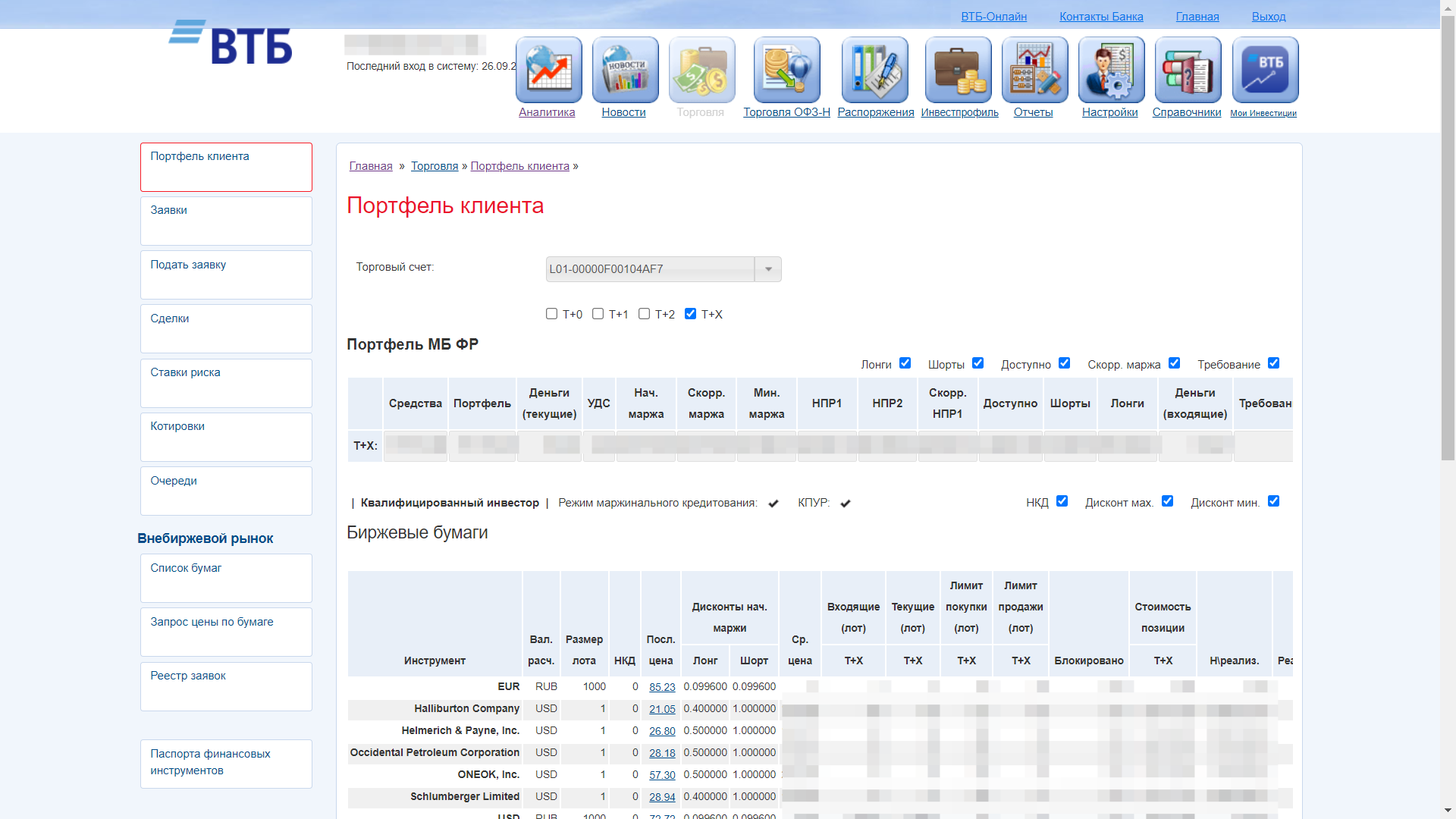Follow the ВТБ-Онлайн top link
Screen dimensions: 1456x819
(x=993, y=17)
